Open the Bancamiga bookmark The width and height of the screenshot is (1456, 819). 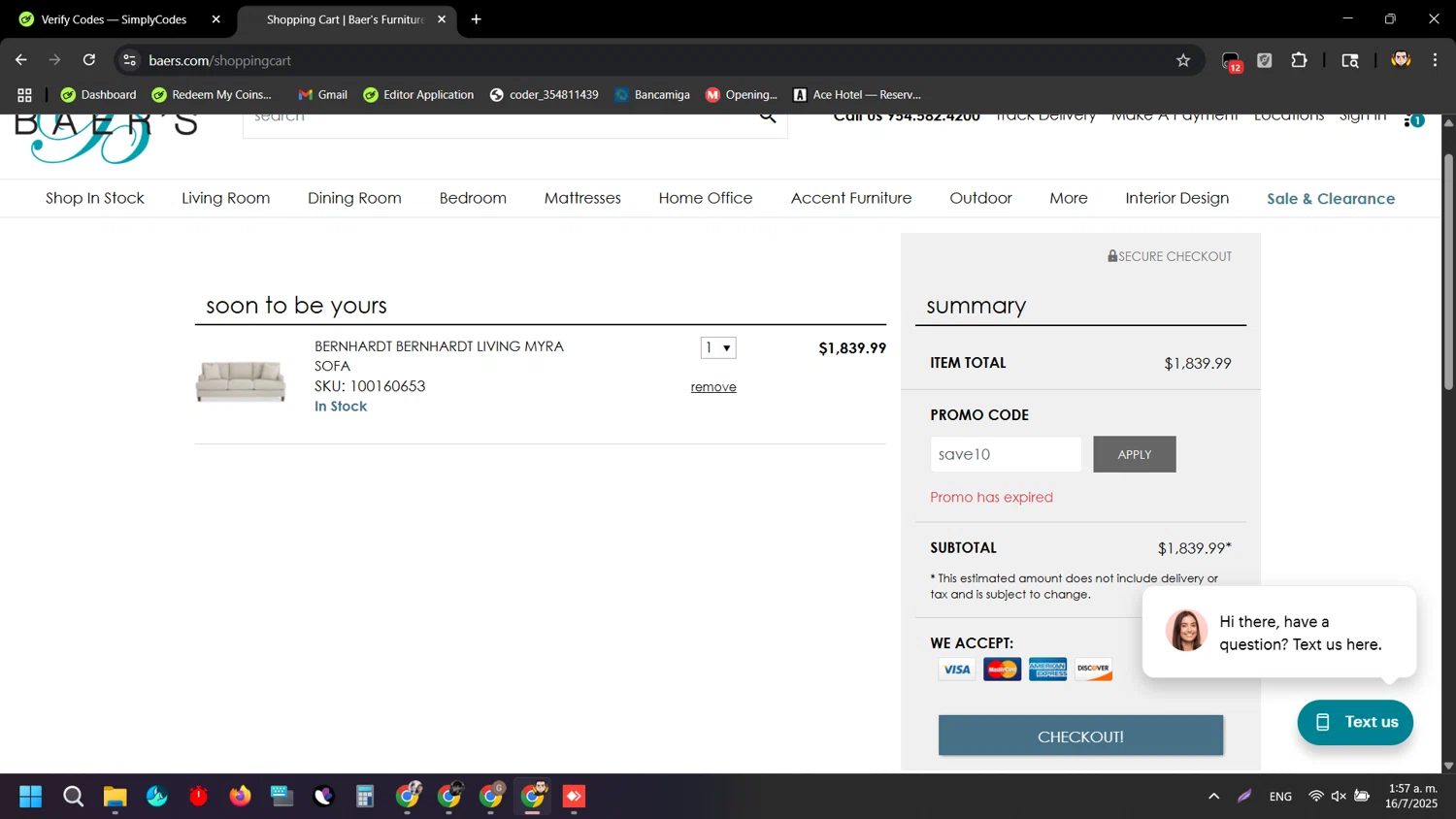[652, 95]
